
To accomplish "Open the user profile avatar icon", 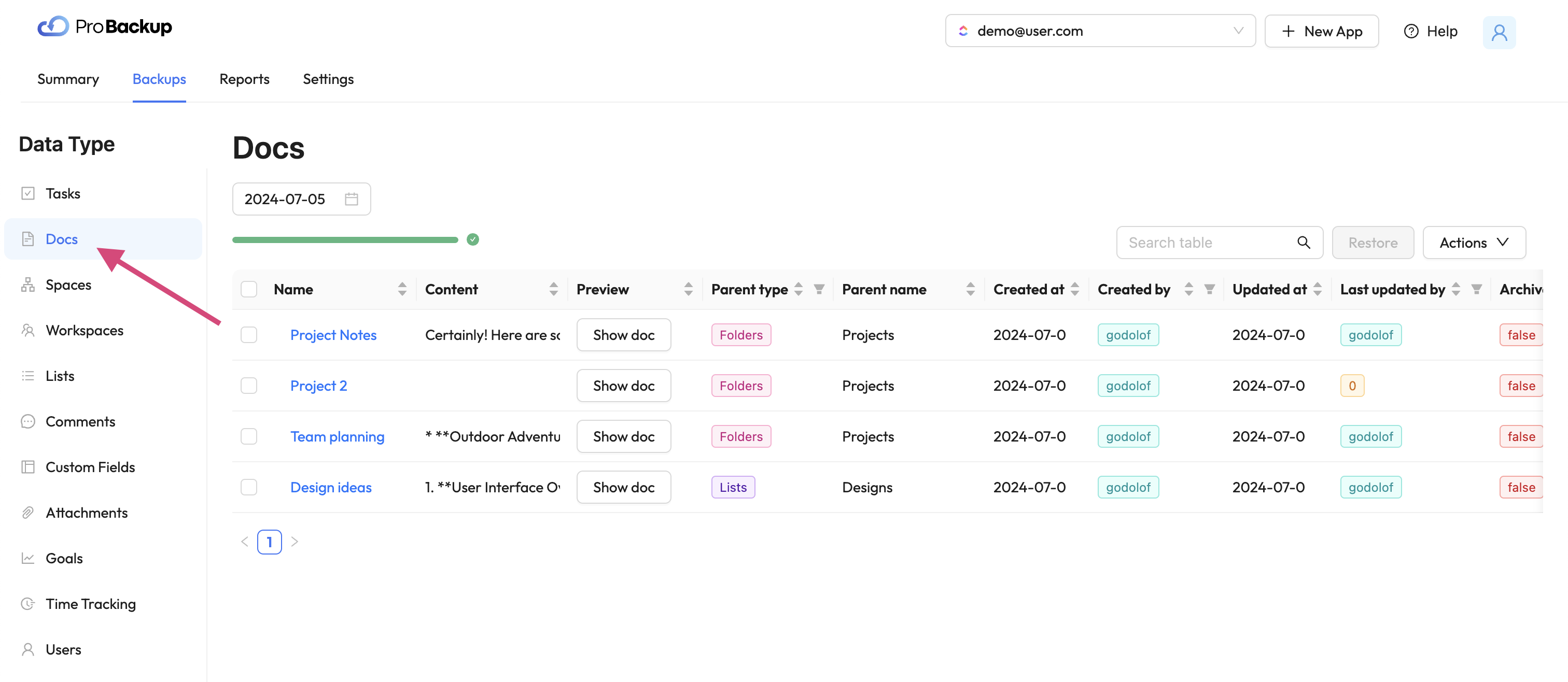I will 1499,32.
